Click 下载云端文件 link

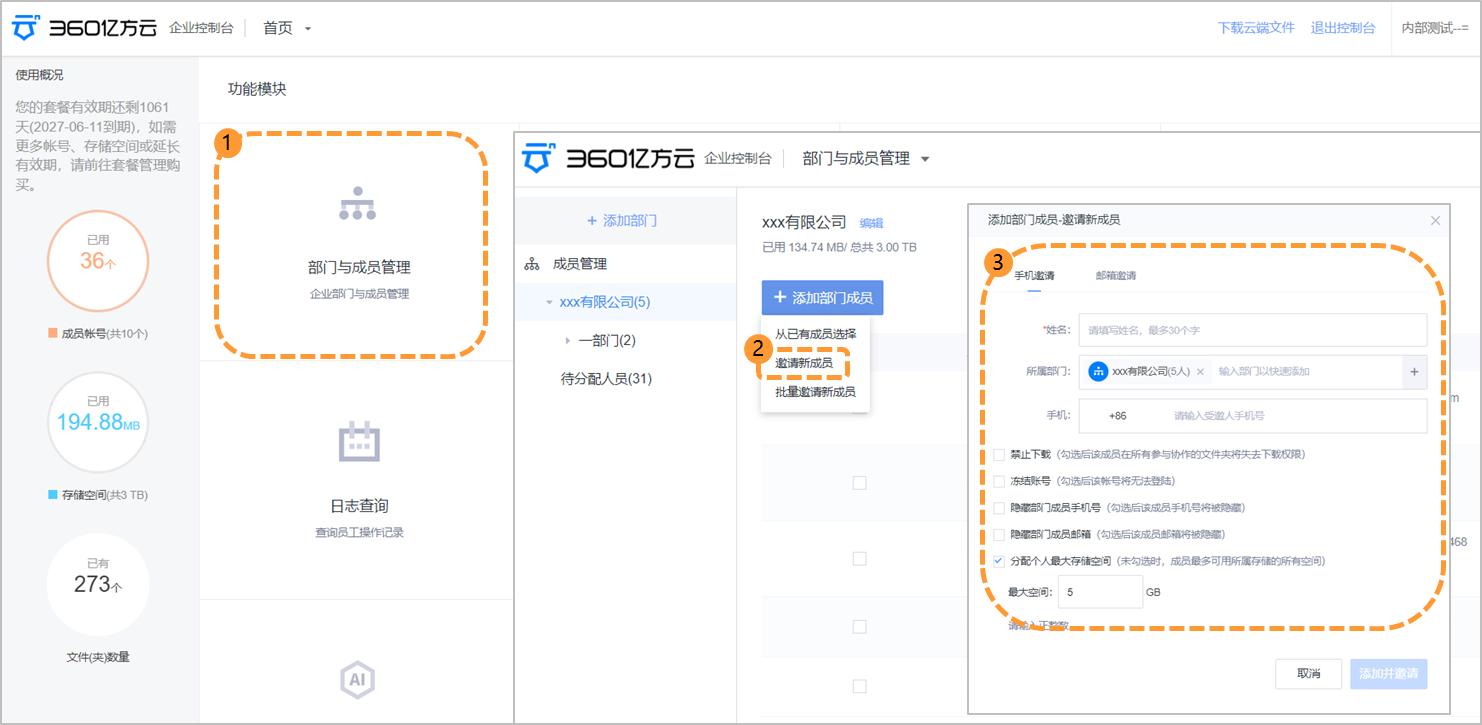[x=1255, y=28]
